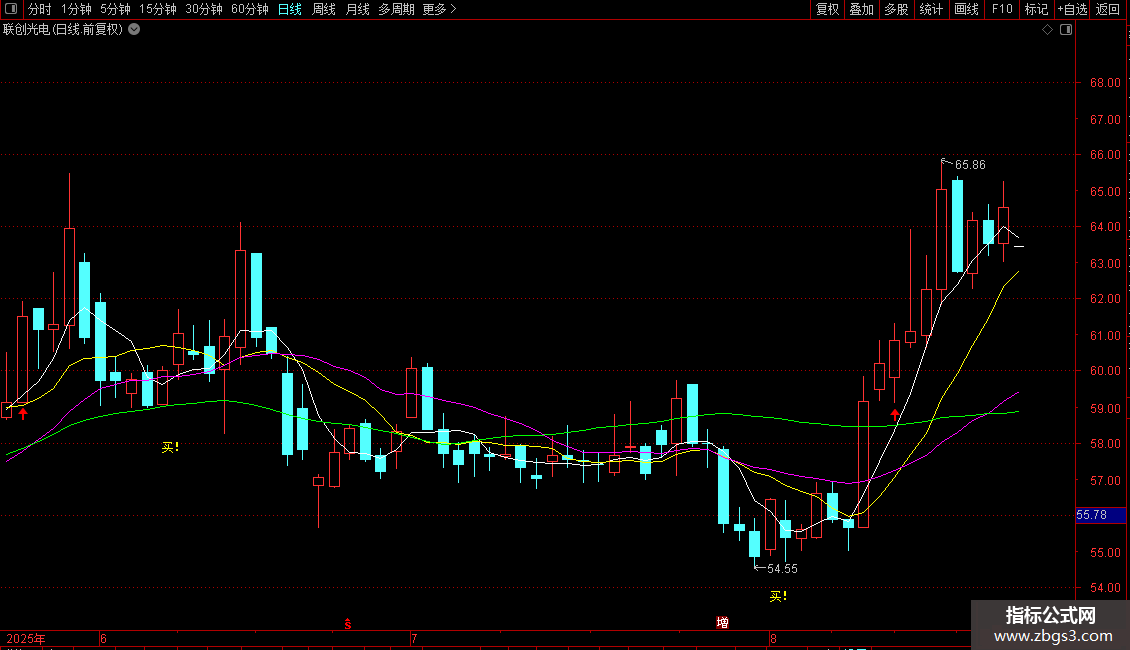Click the 叠加 overlay button

[861, 9]
